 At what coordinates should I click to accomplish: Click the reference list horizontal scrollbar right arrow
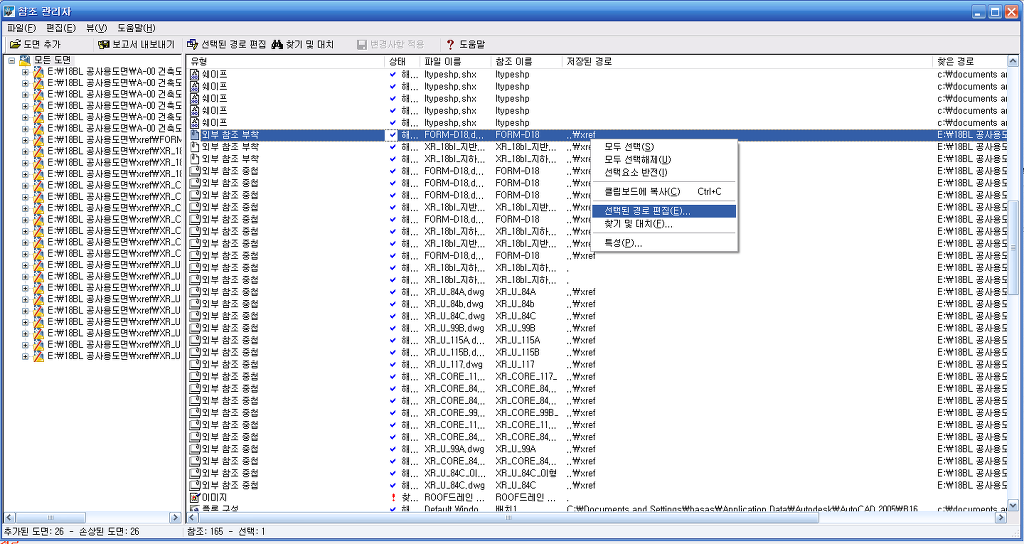pos(1001,518)
